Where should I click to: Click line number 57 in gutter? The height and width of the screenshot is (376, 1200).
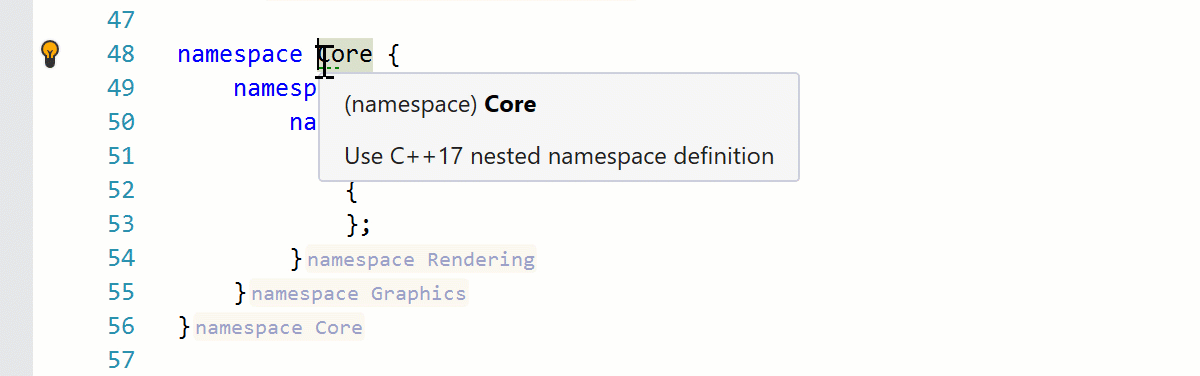click(x=120, y=360)
